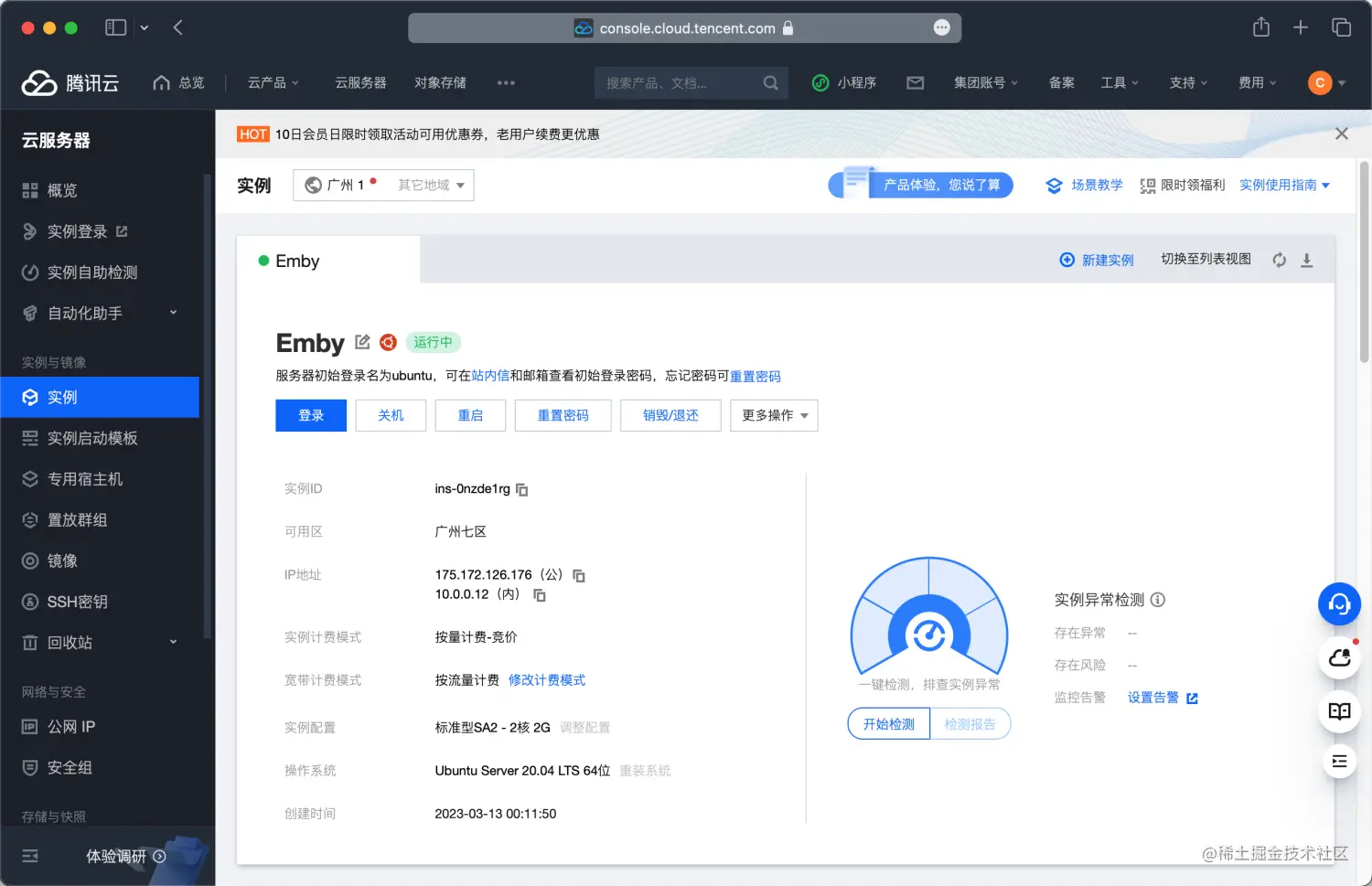Collapse the sidebar with bottom-left icon
The image size is (1372, 886).
30,856
